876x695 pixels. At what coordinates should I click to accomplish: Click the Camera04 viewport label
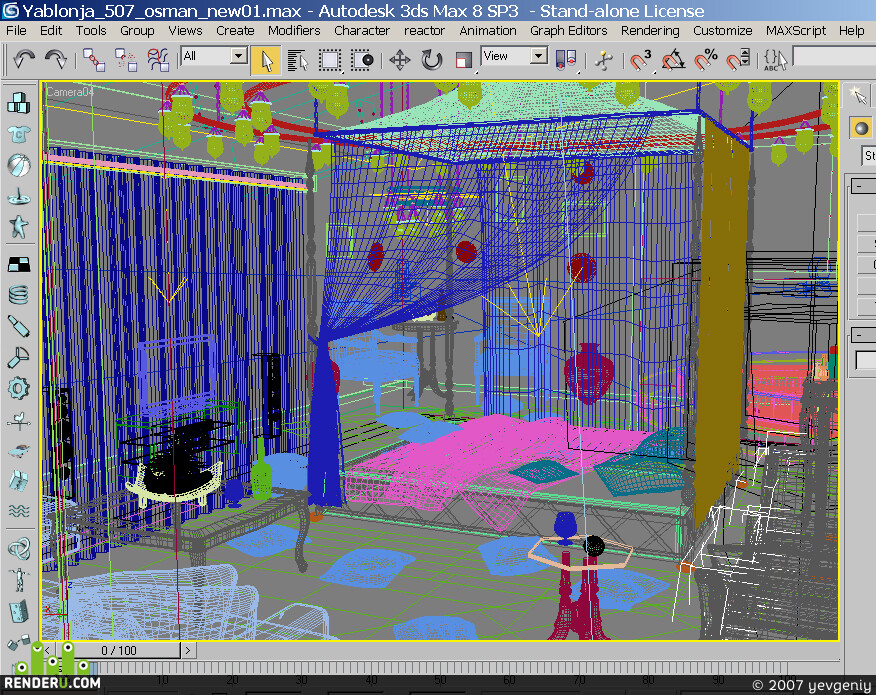[x=70, y=92]
